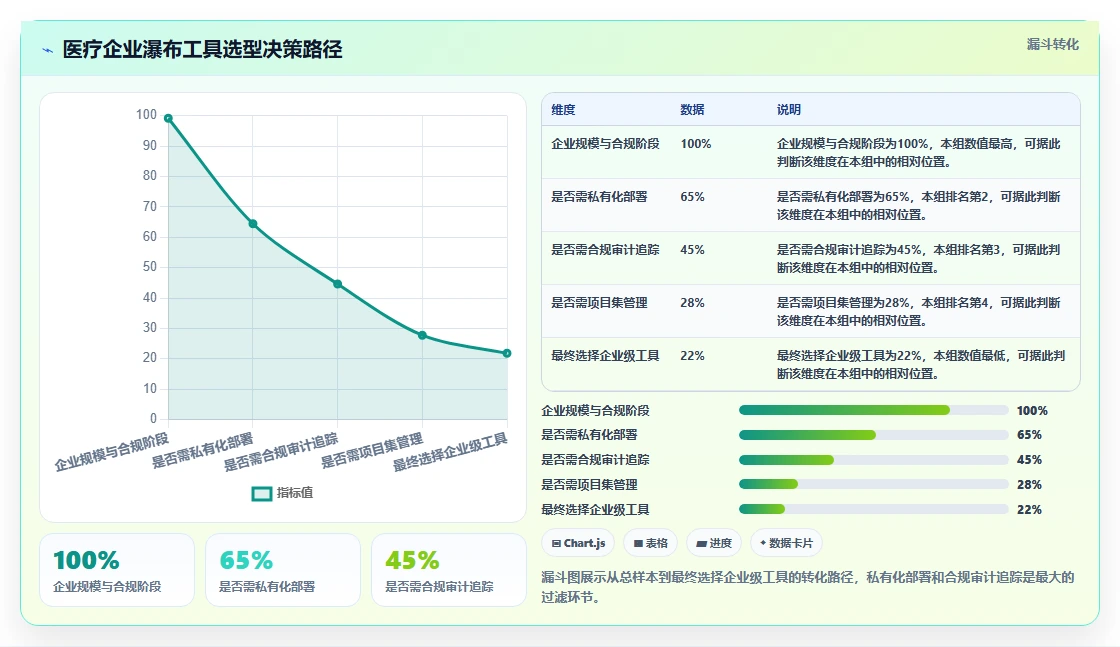Click the 维度 column header
1120x647 pixels.
click(x=563, y=110)
